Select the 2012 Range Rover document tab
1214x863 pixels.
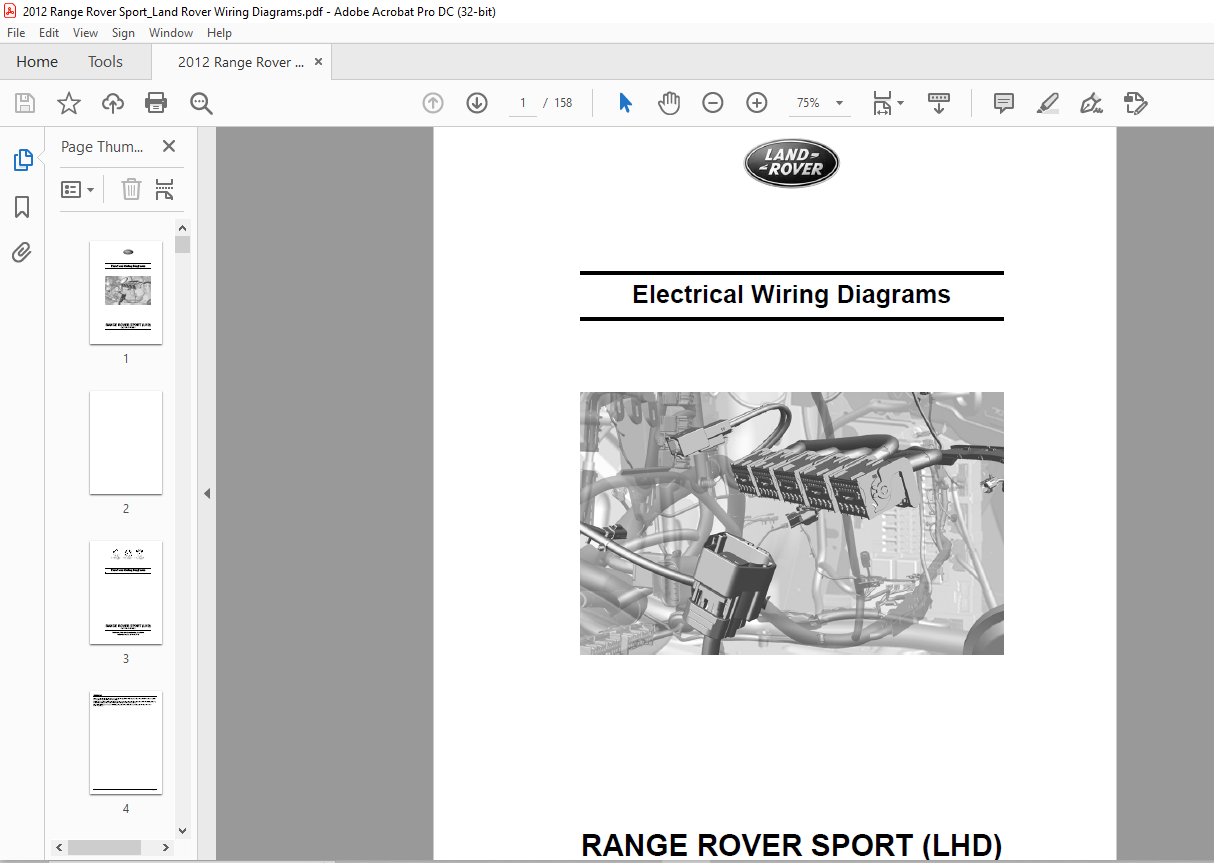tap(240, 62)
